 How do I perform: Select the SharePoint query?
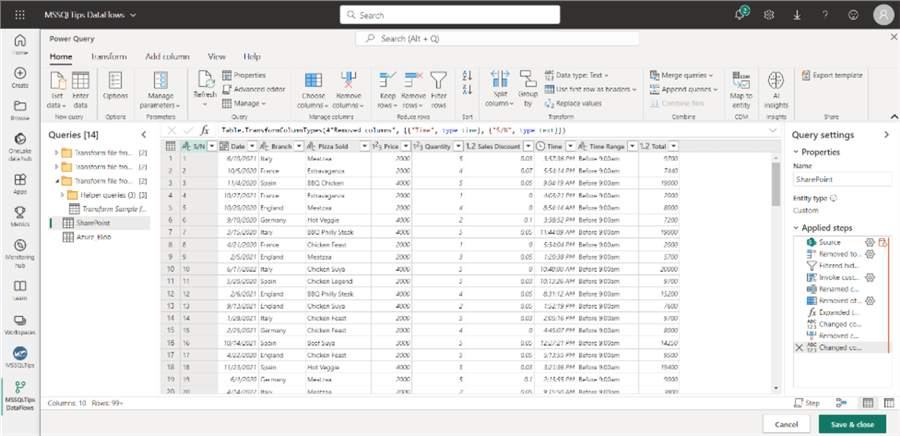[99, 223]
